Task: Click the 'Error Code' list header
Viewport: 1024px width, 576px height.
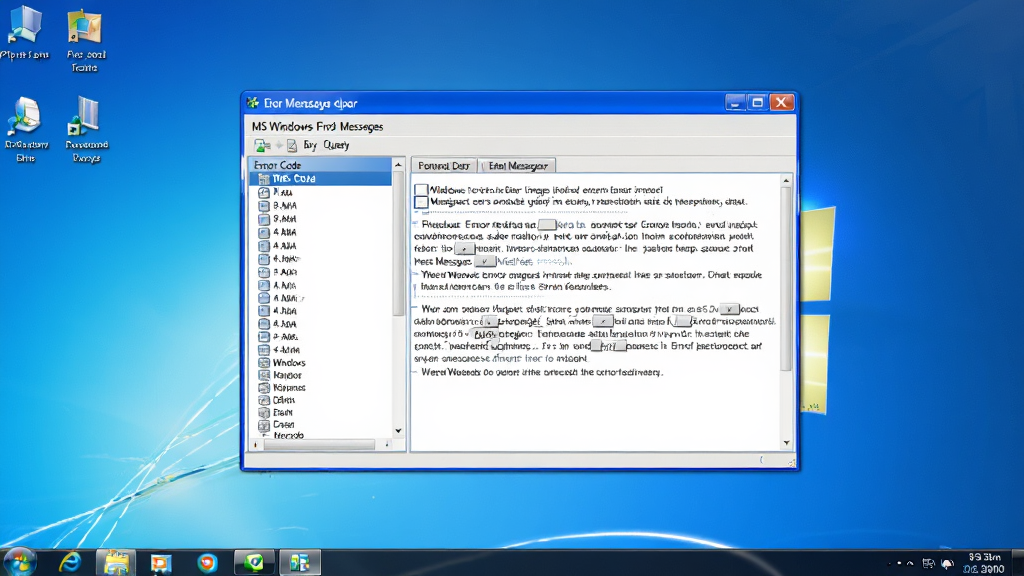Action: 320,165
